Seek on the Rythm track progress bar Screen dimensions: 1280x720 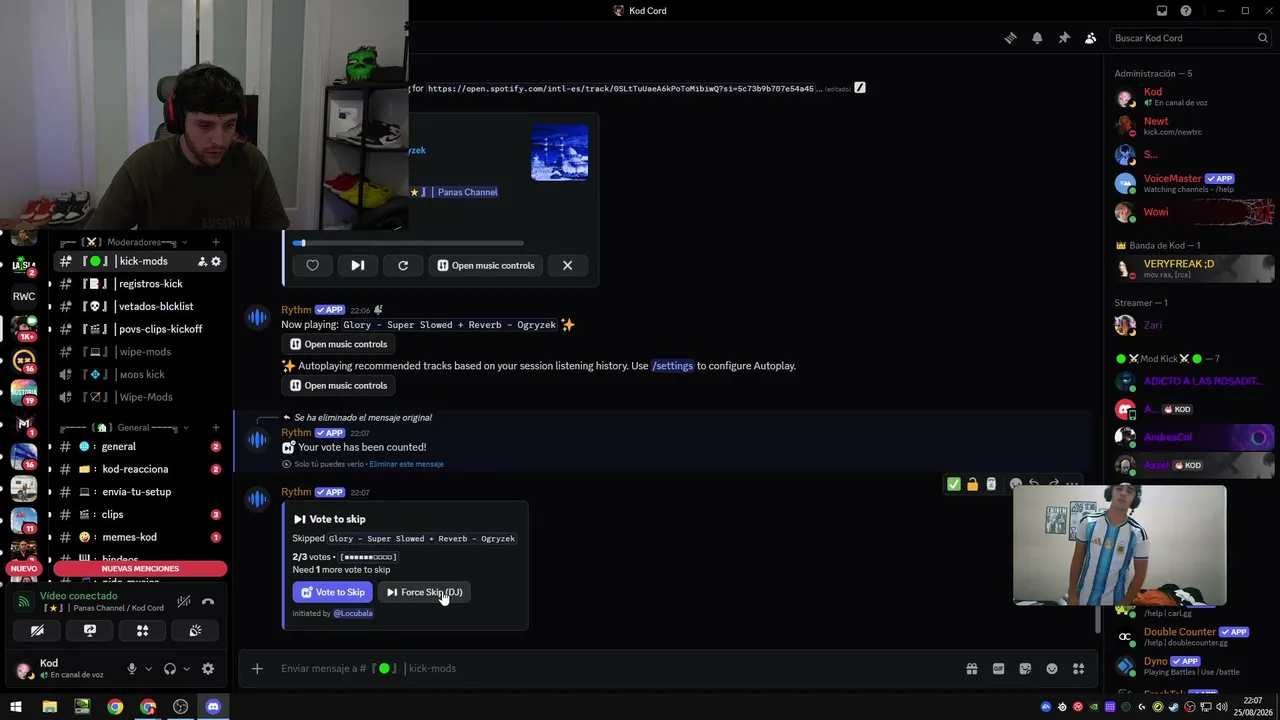point(408,243)
